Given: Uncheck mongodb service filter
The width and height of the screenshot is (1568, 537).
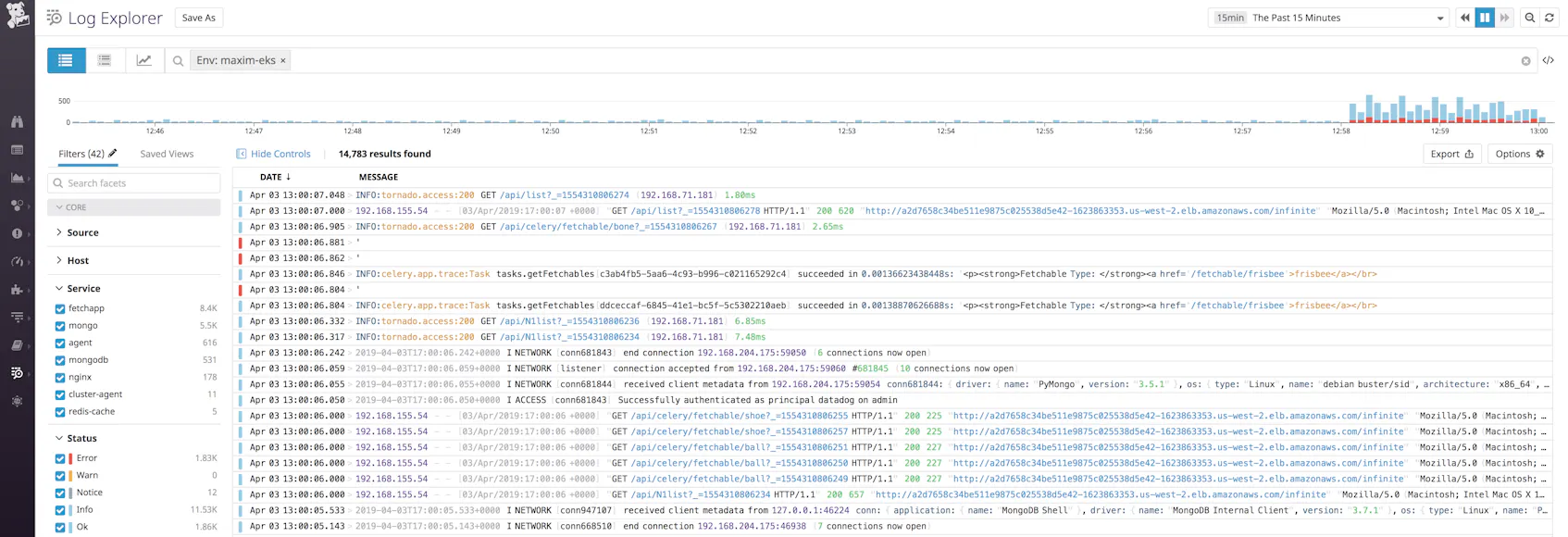Looking at the screenshot, I should point(60,360).
